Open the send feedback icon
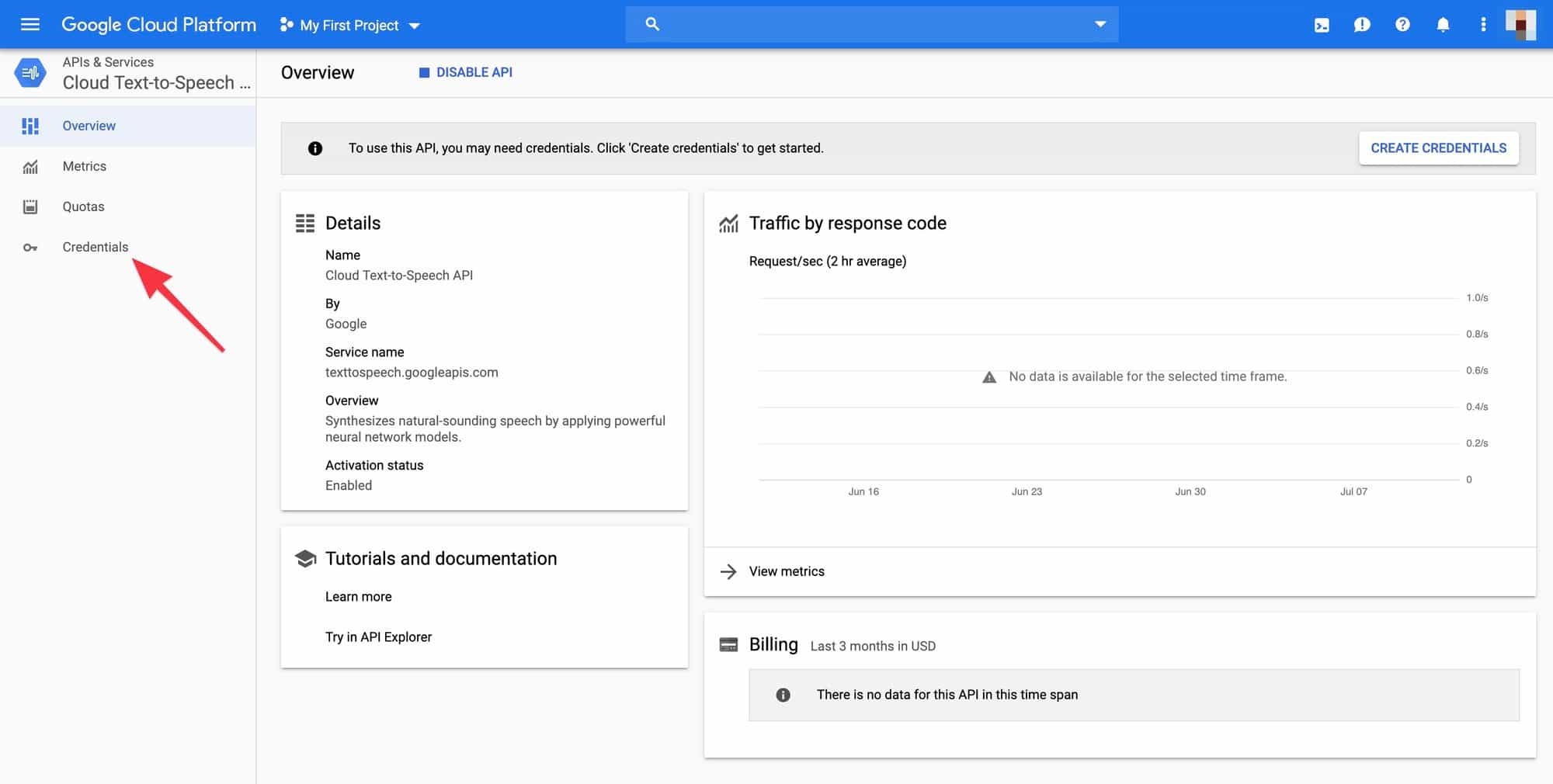Viewport: 1553px width, 784px height. tap(1362, 25)
